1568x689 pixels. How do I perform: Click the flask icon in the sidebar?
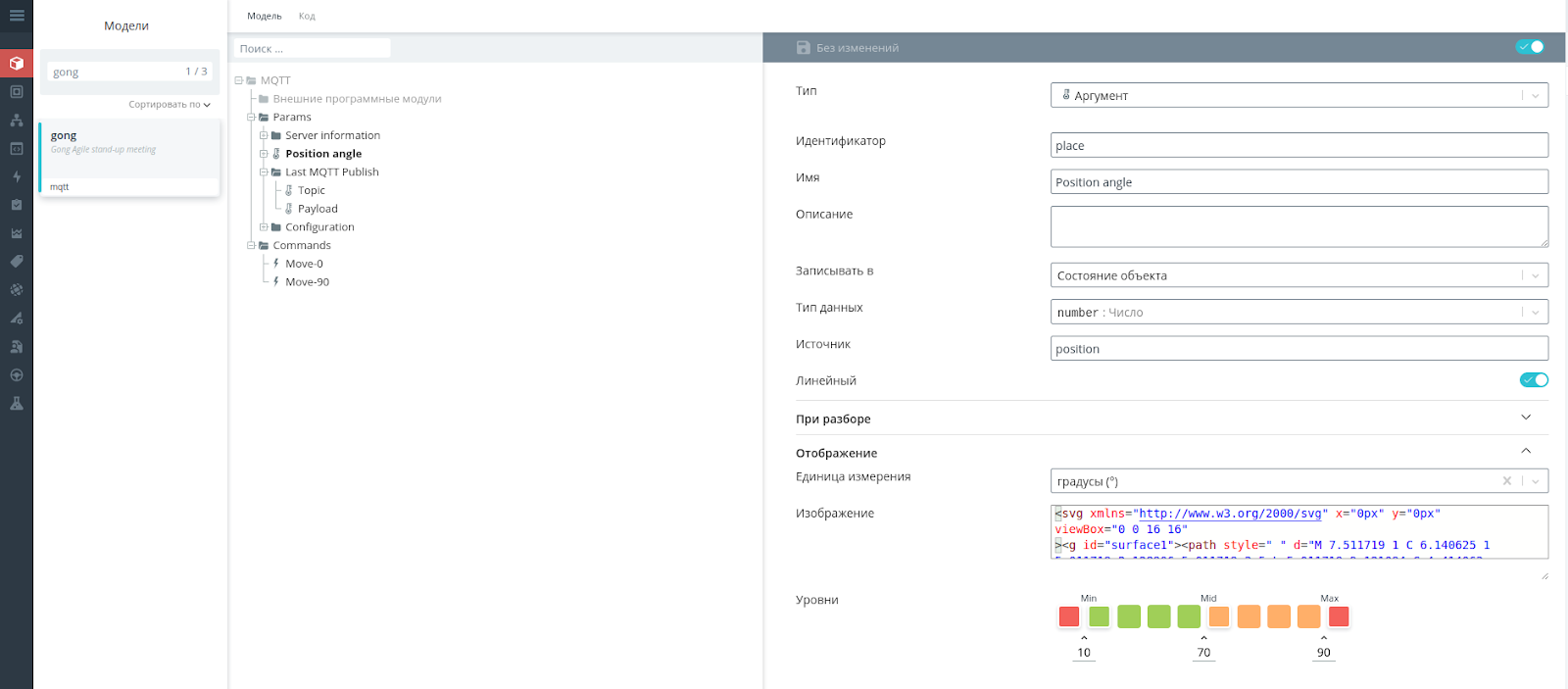(x=17, y=404)
